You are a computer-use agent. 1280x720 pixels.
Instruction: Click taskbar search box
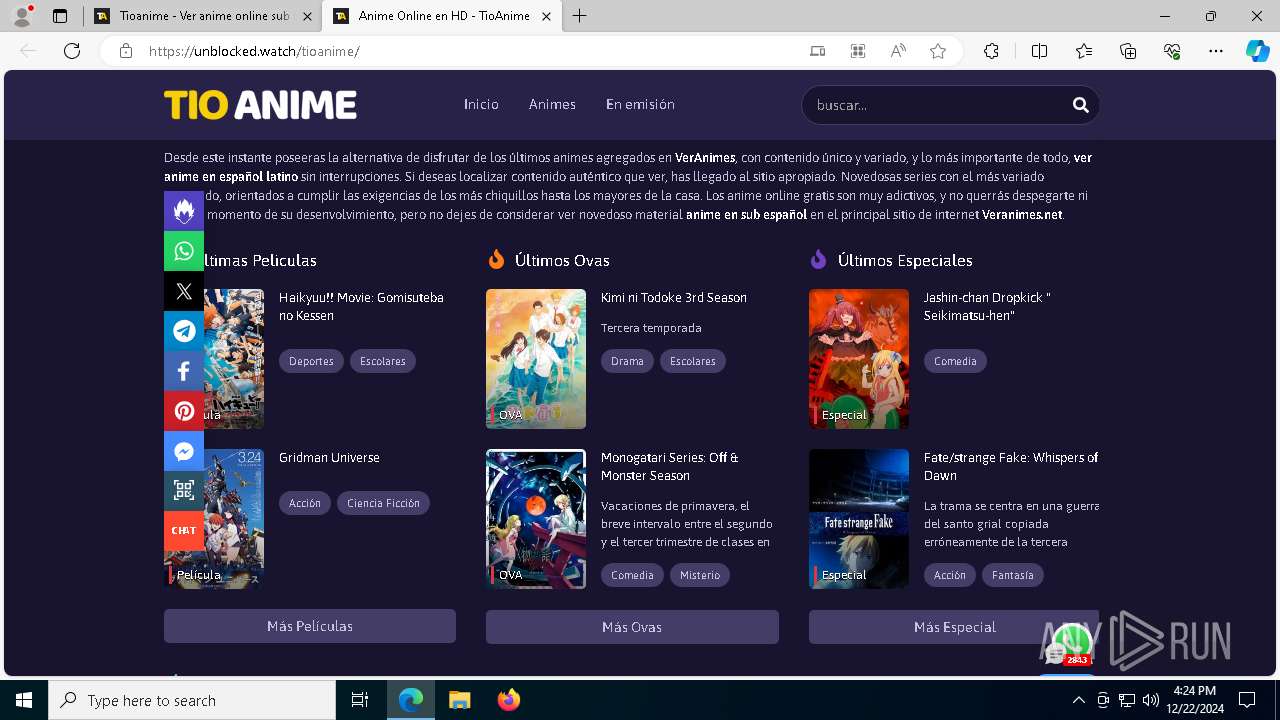[192, 700]
